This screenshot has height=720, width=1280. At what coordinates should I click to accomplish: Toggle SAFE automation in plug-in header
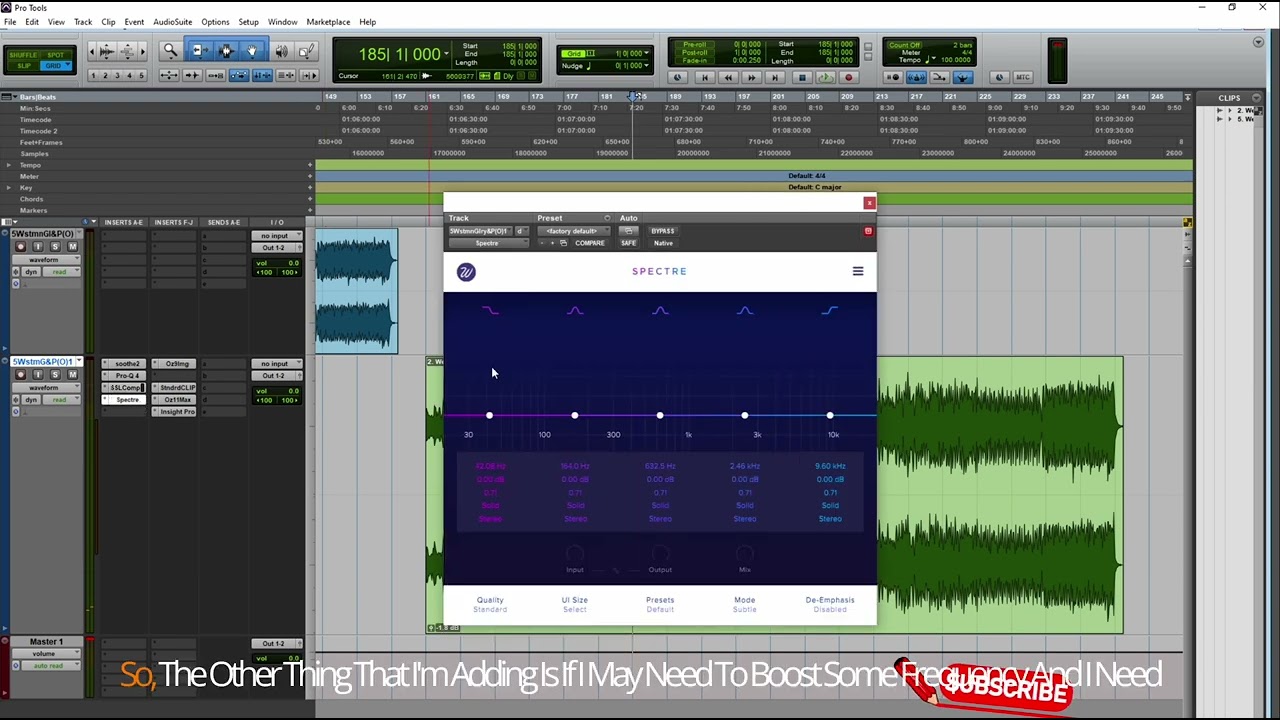pos(628,243)
